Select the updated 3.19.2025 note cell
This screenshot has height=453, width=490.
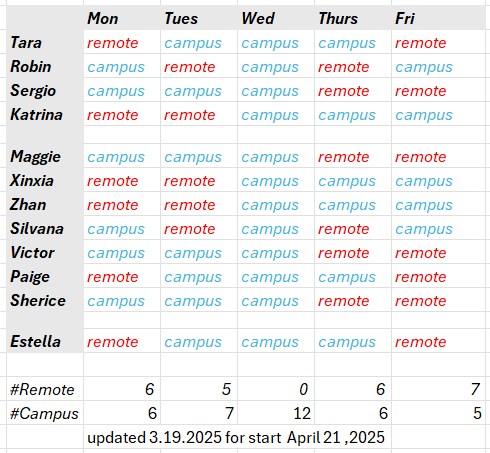[237, 437]
